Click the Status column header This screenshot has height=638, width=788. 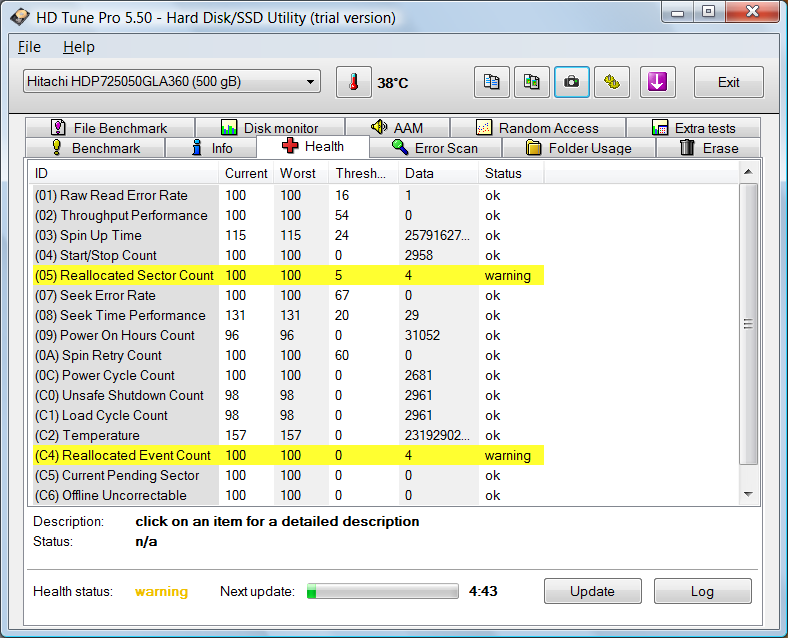[511, 173]
